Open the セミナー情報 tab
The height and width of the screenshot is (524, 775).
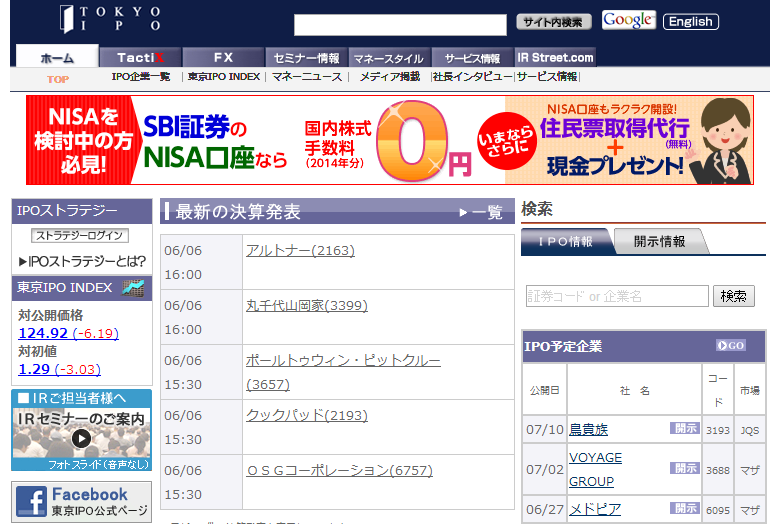pyautogui.click(x=306, y=58)
